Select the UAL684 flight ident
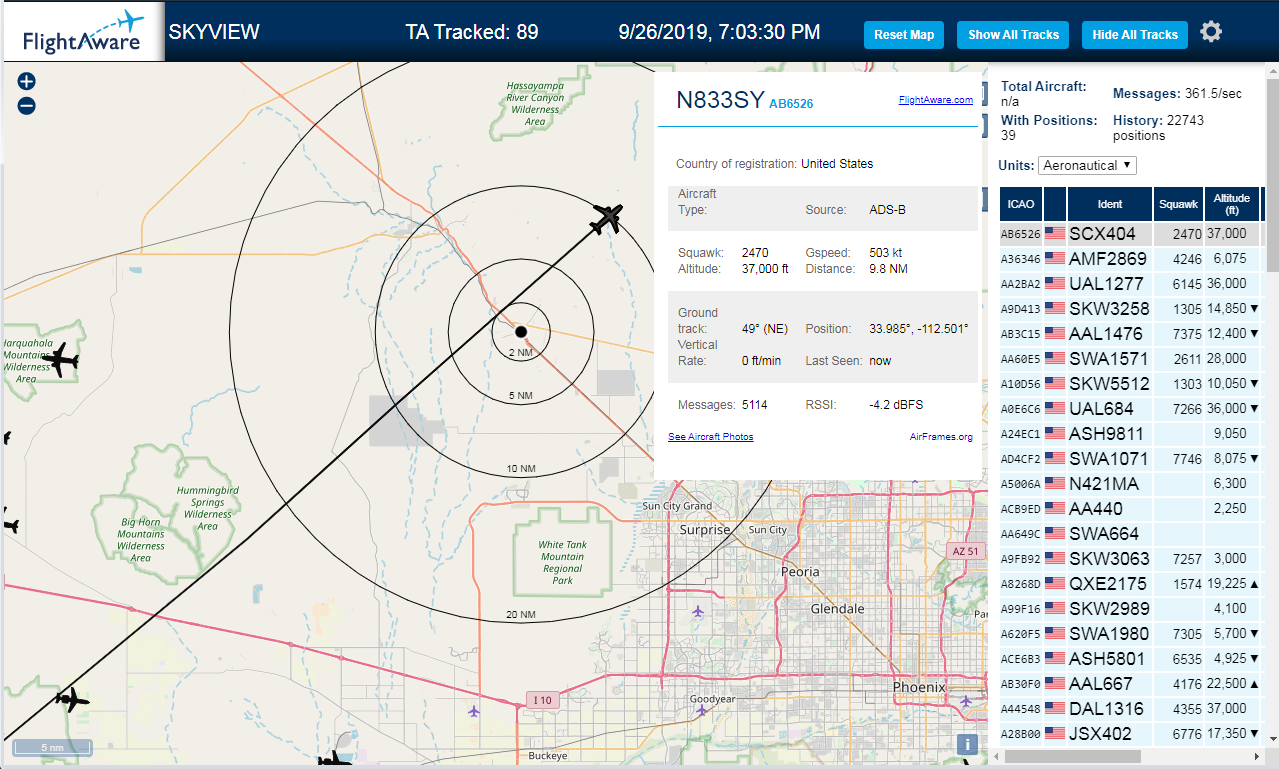Screen dimensions: 1279x769 (1101, 408)
